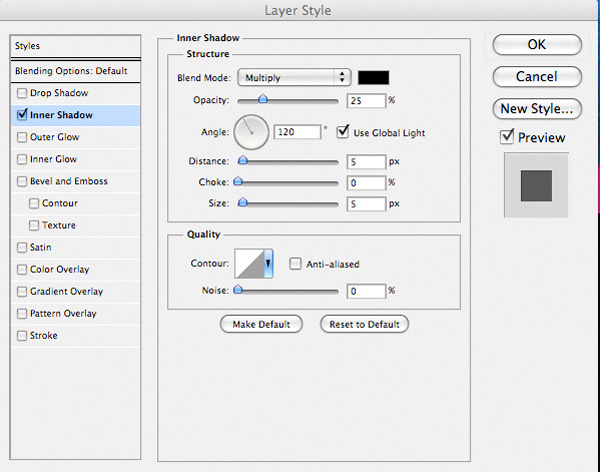
Task: Enable the Outer Glow checkbox
Action: pos(22,137)
